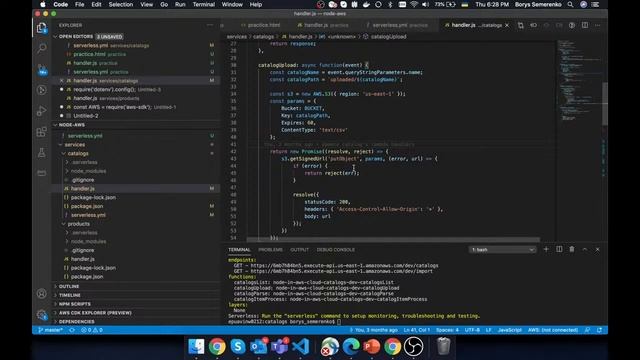Split the editor right
Image resolution: width=640 pixels, height=360 pixels.
point(585,25)
